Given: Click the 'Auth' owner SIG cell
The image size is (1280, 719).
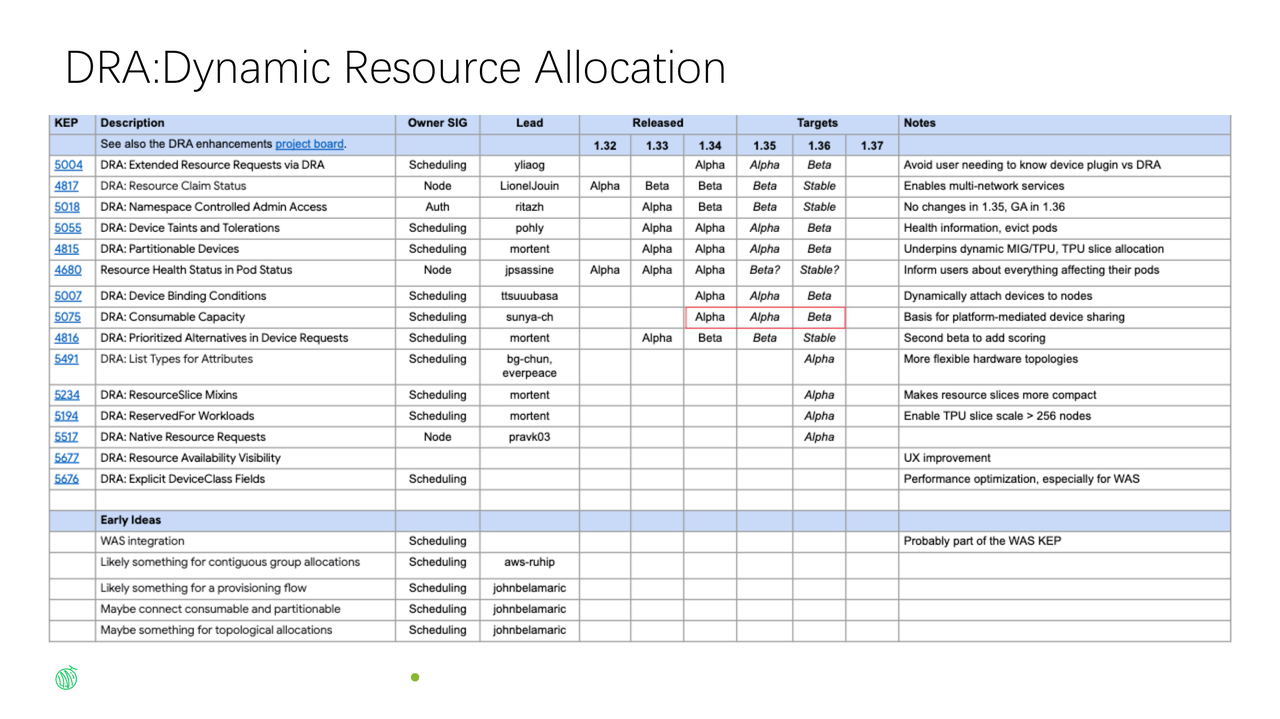Looking at the screenshot, I should (437, 207).
